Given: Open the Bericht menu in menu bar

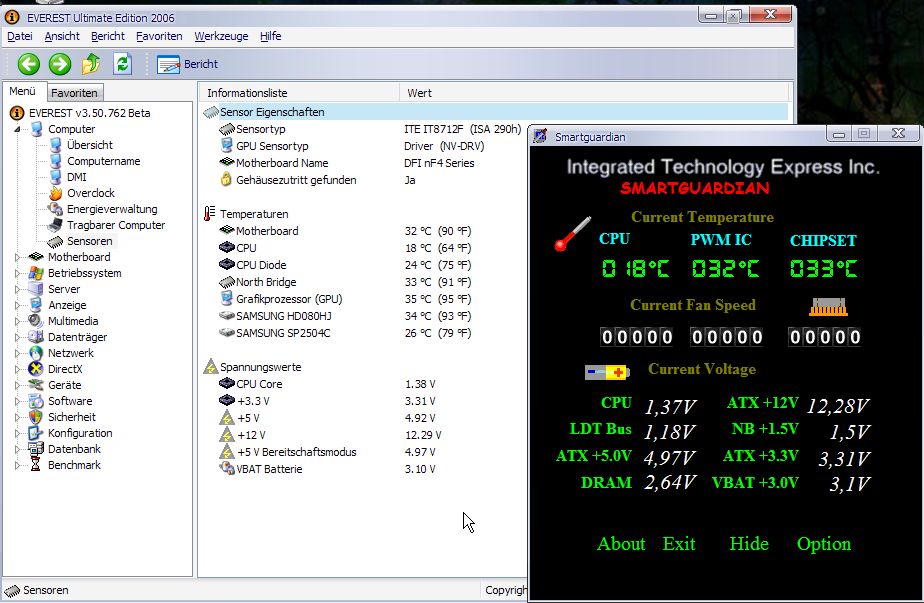Looking at the screenshot, I should click(108, 36).
